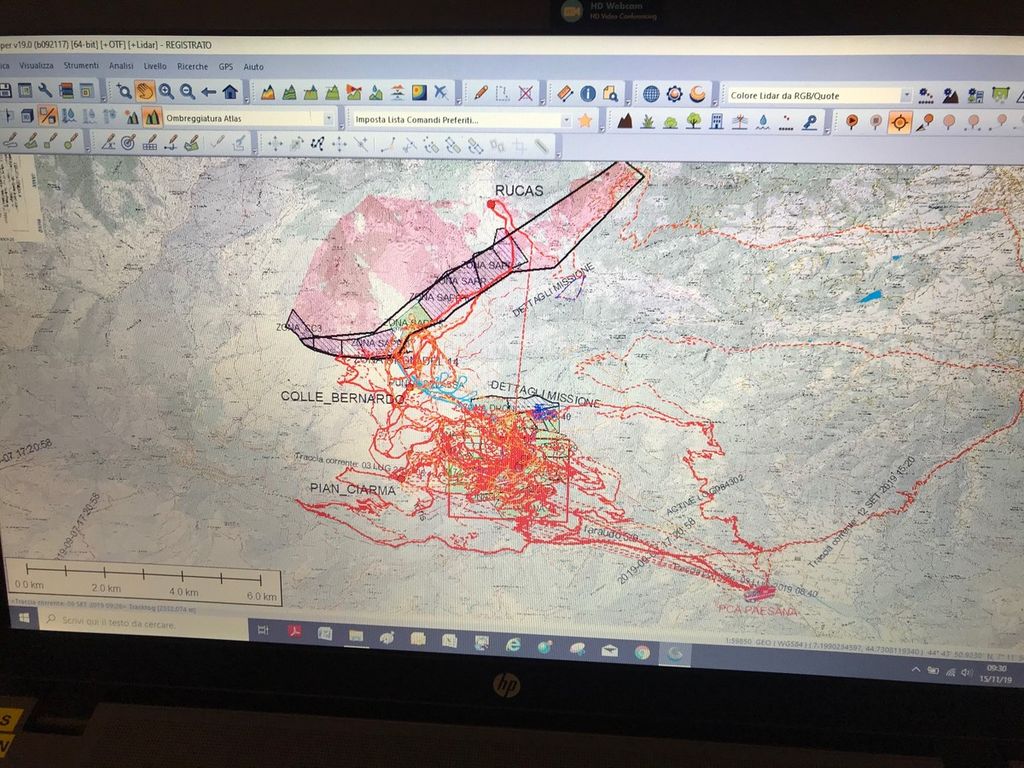Click the Windows taskbar search box
The width and height of the screenshot is (1024, 768).
[140, 624]
